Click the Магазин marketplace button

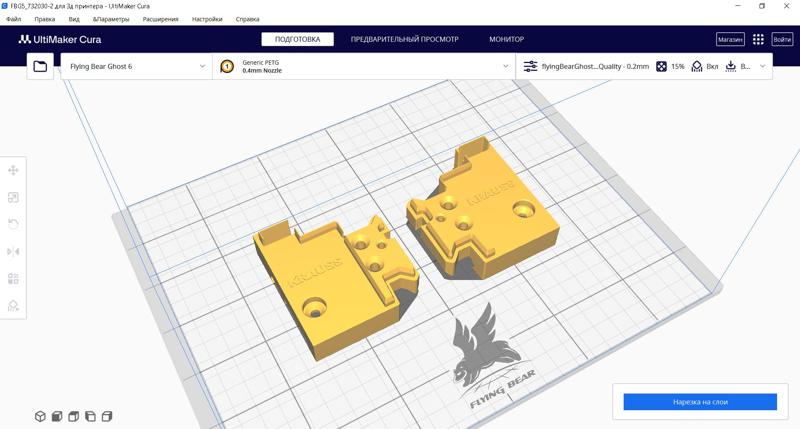click(730, 39)
